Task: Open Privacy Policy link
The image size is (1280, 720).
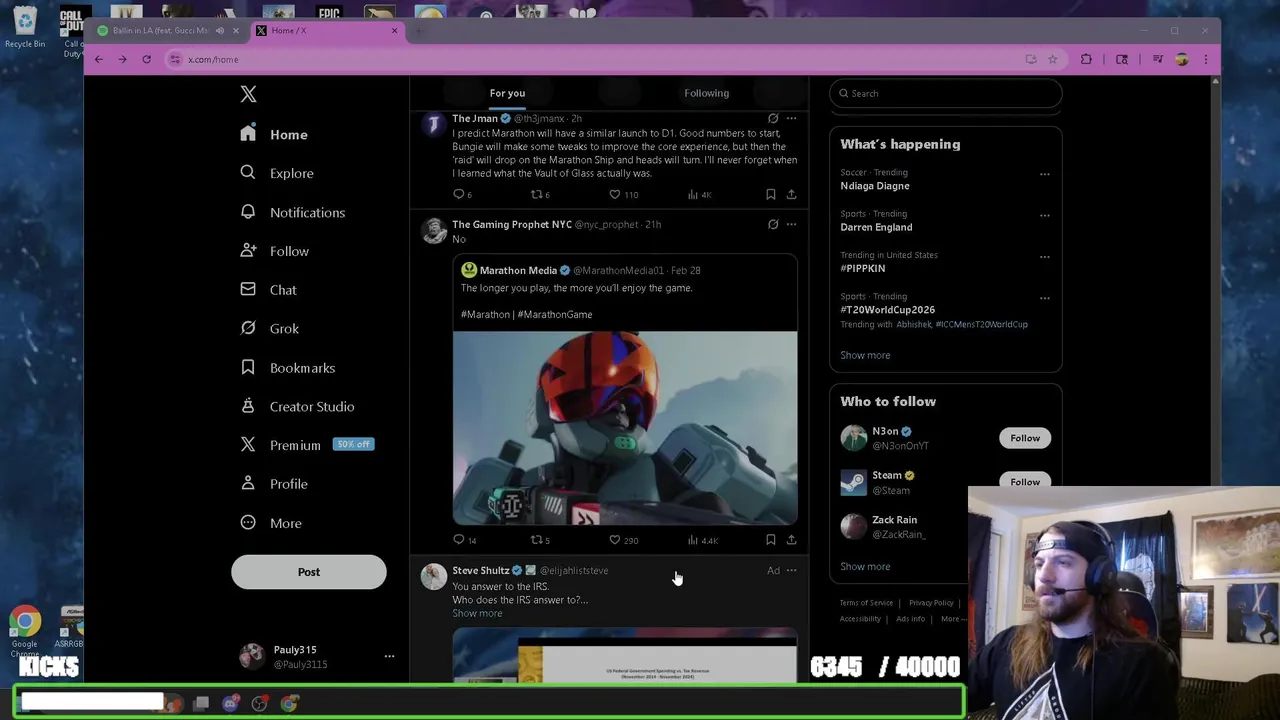Action: (931, 603)
